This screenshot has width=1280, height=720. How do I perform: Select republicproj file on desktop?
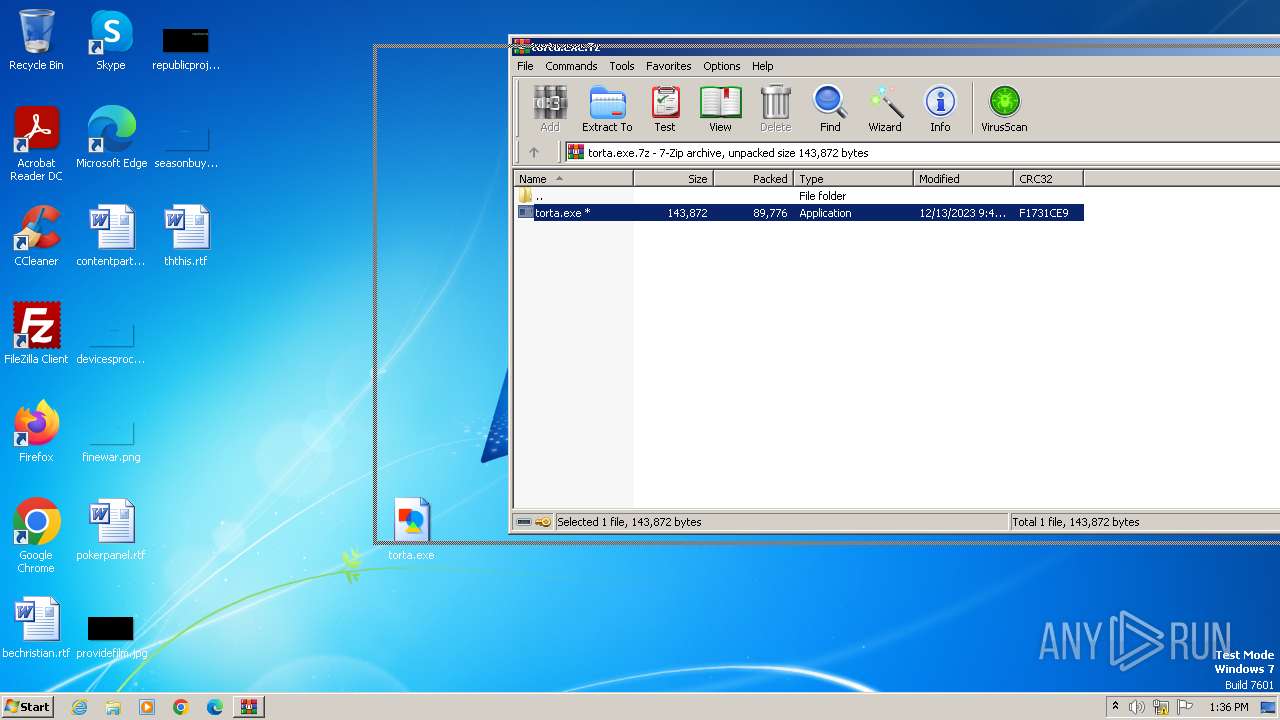(186, 48)
